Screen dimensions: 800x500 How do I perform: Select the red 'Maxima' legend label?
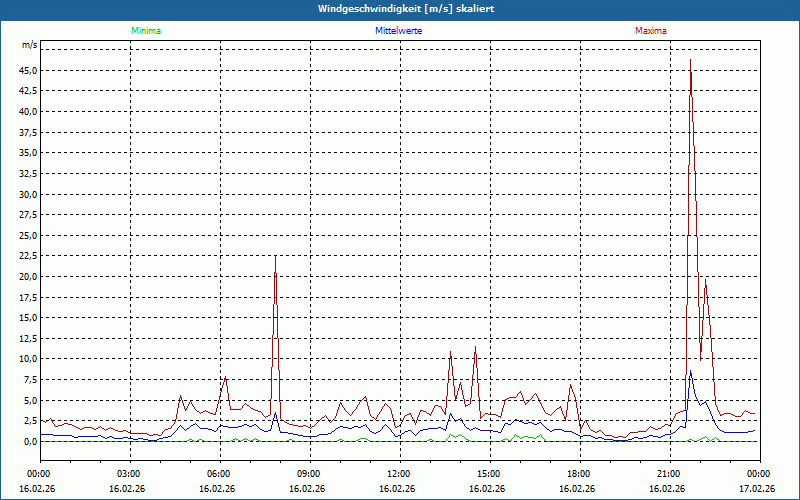(651, 31)
